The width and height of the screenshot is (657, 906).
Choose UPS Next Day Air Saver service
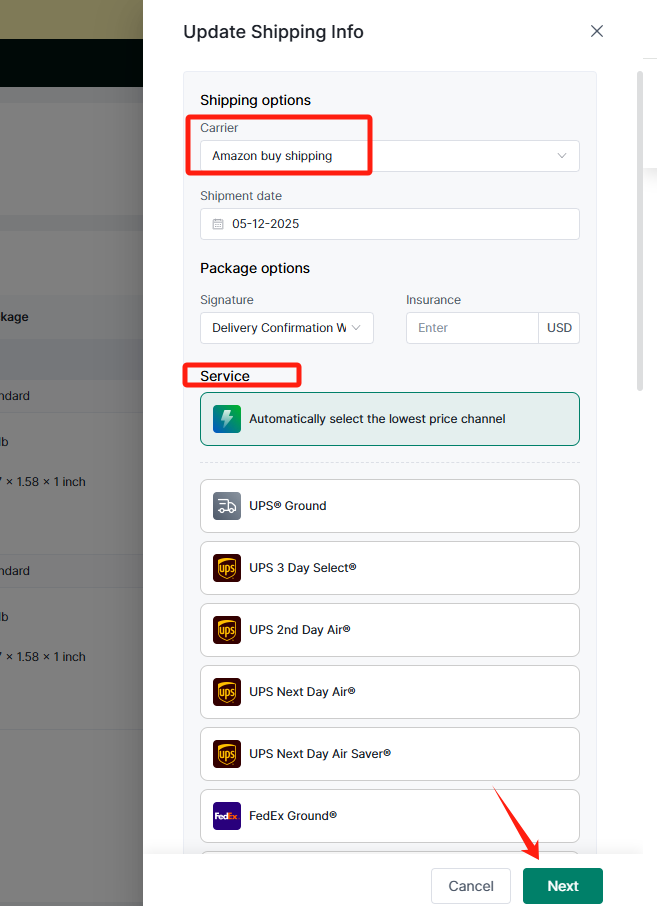389,754
